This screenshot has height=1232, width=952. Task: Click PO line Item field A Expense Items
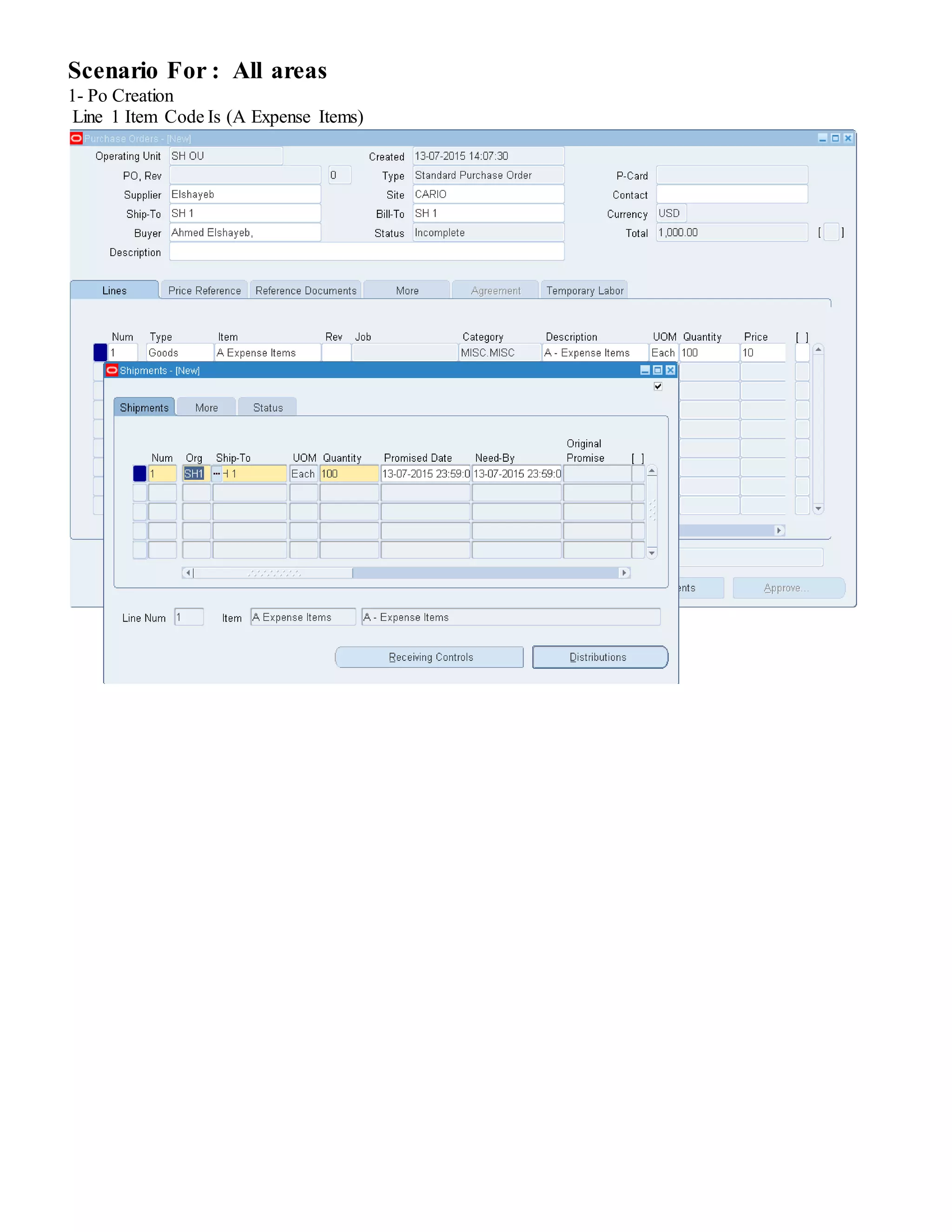pyautogui.click(x=268, y=352)
